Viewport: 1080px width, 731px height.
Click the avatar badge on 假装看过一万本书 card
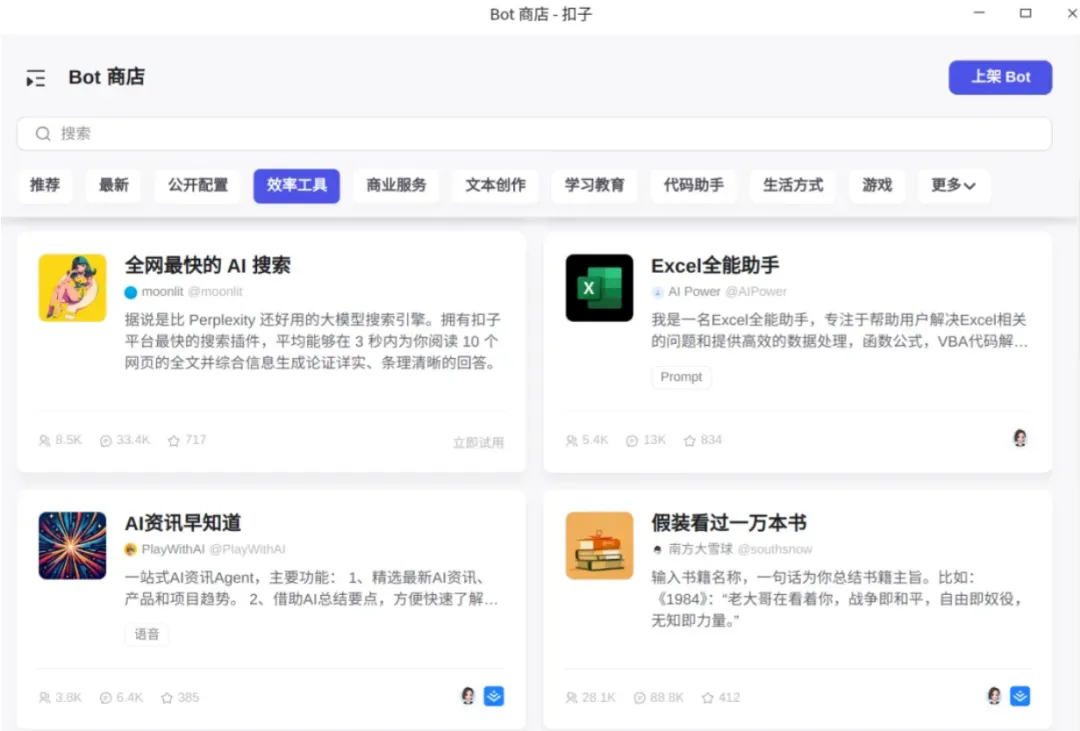click(x=994, y=696)
